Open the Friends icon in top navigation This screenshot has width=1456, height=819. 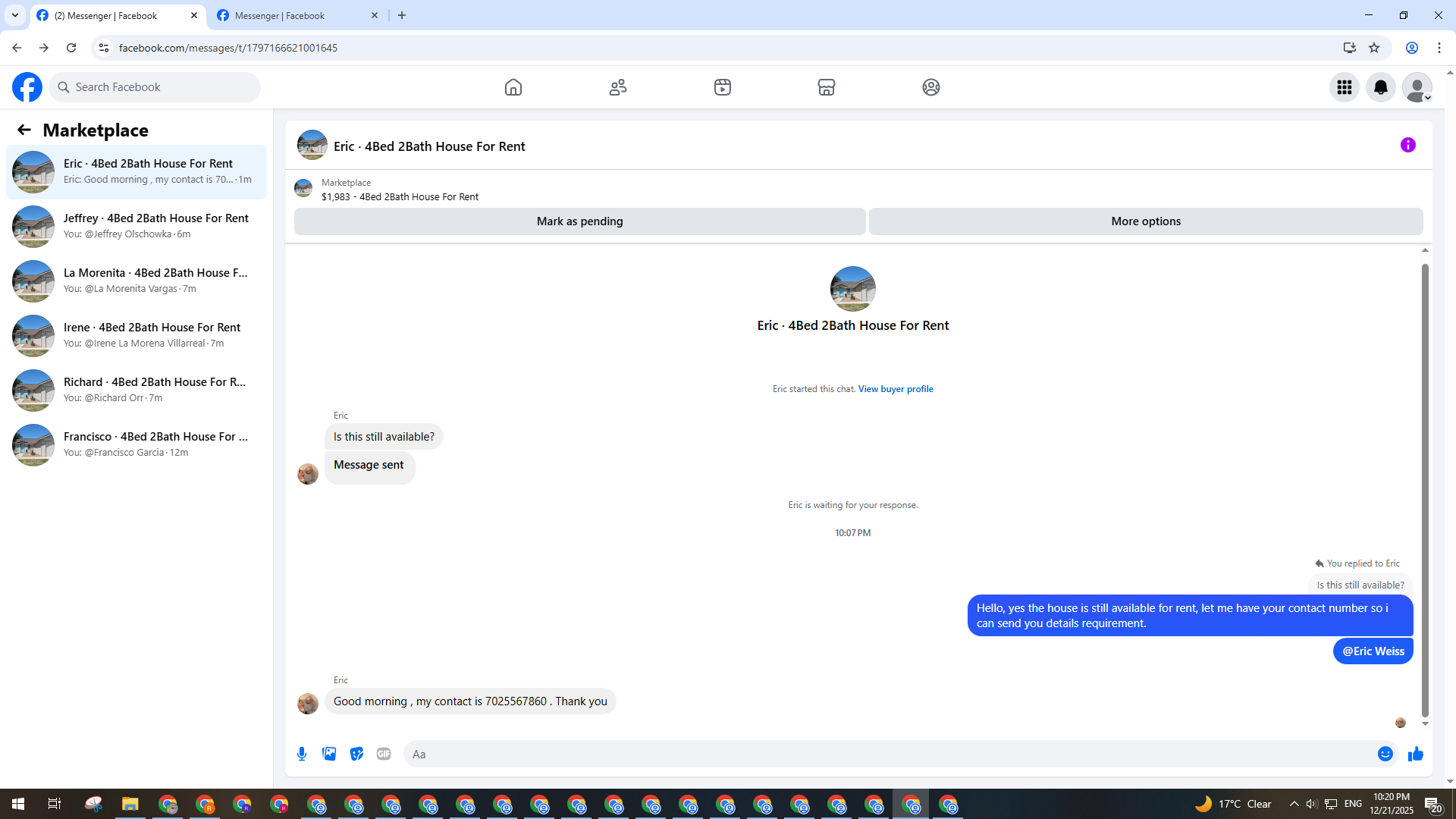click(618, 87)
